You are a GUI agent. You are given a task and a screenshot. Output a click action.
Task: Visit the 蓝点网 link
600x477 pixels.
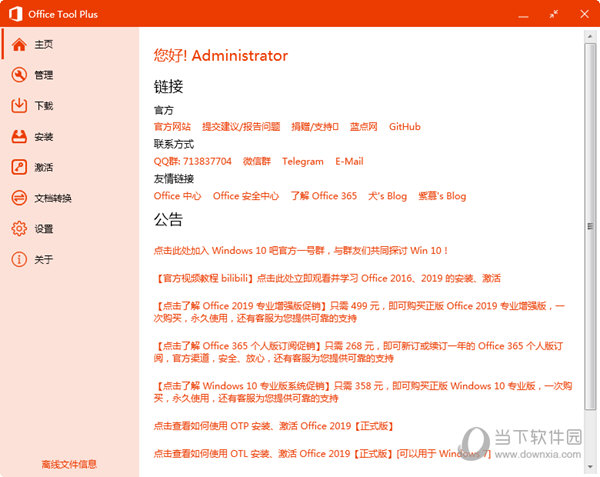point(364,127)
